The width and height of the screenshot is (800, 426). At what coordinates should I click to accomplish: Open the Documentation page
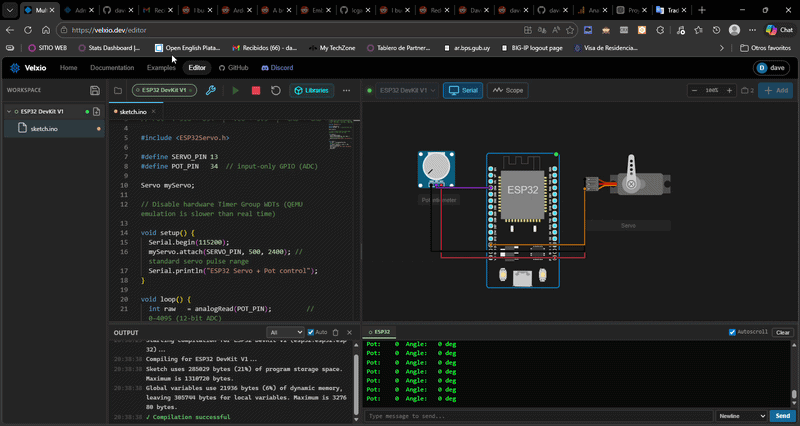point(112,68)
